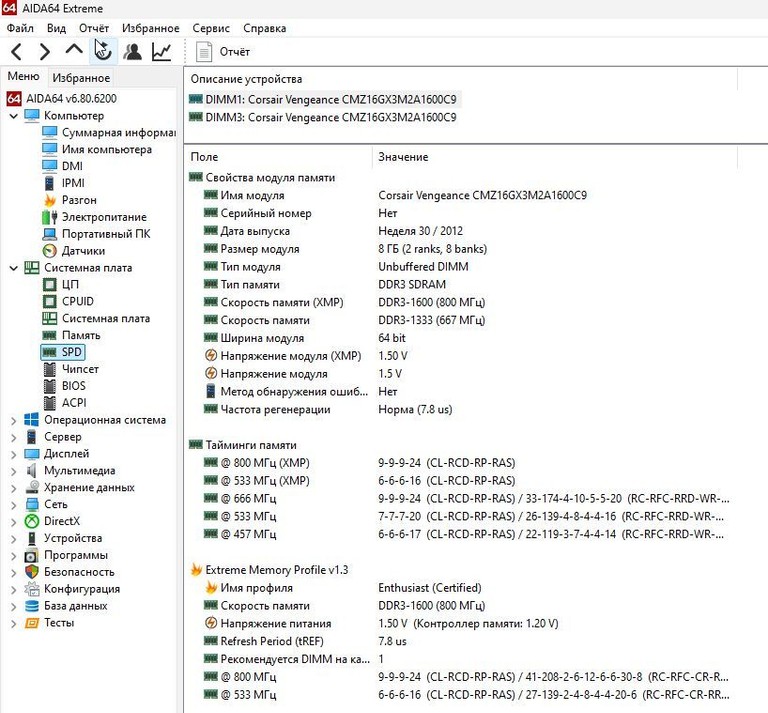768x713 pixels.
Task: Click the Extreme Memory Profile v1.3 flame icon
Action: click(x=196, y=570)
